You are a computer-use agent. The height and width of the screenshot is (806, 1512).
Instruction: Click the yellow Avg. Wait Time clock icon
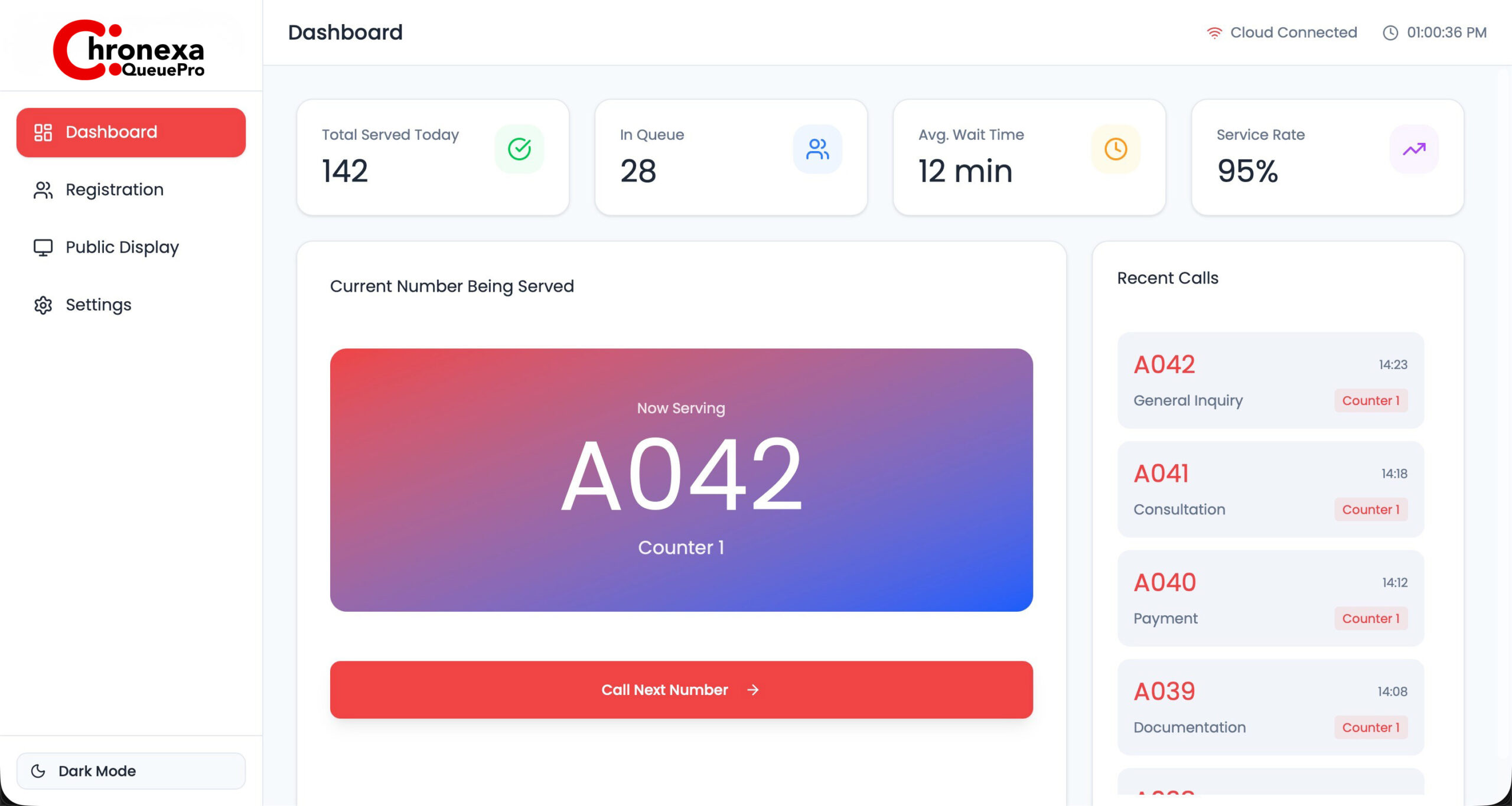click(1116, 149)
